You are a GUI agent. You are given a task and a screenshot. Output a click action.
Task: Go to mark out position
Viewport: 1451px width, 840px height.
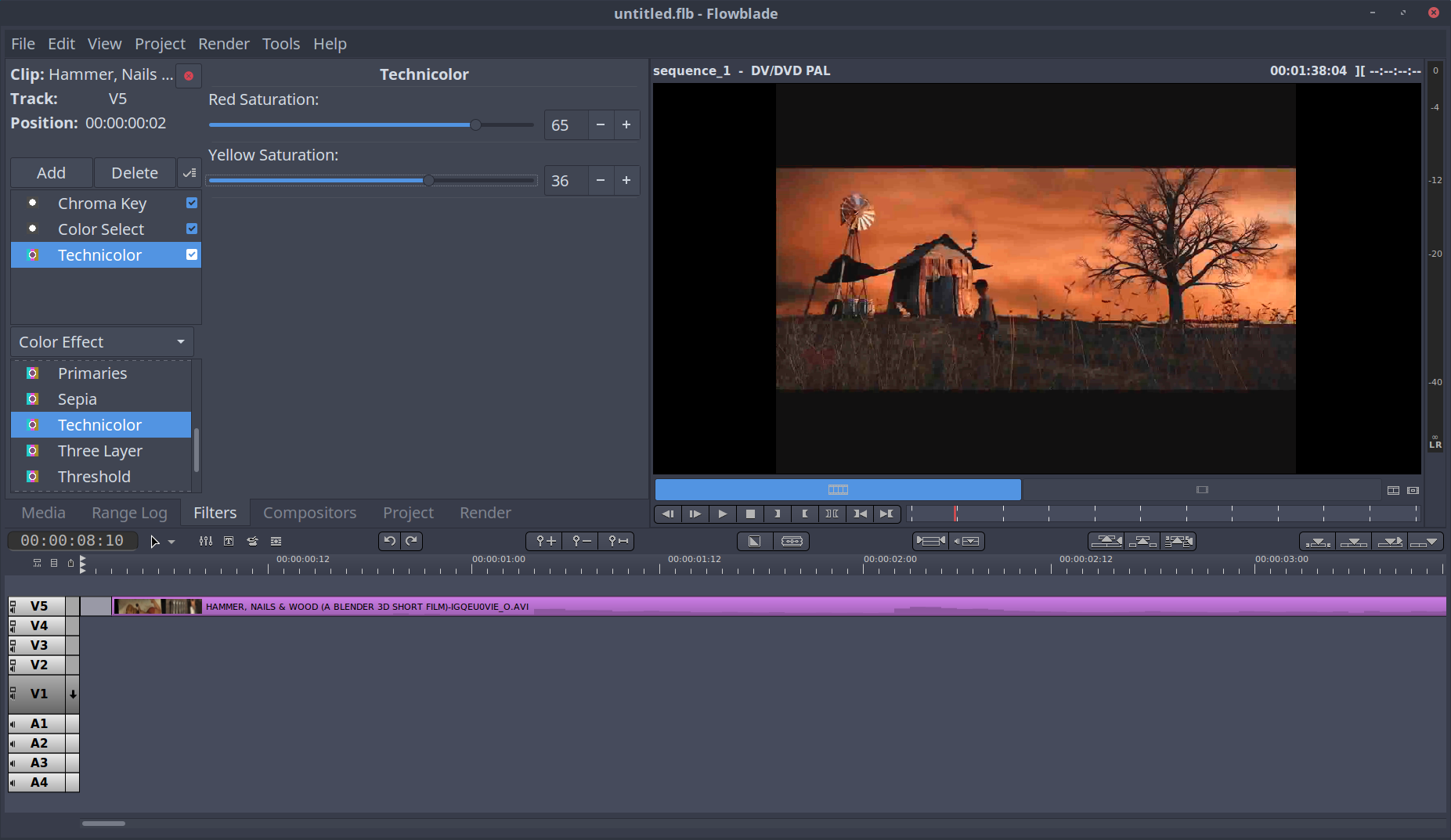(x=886, y=514)
